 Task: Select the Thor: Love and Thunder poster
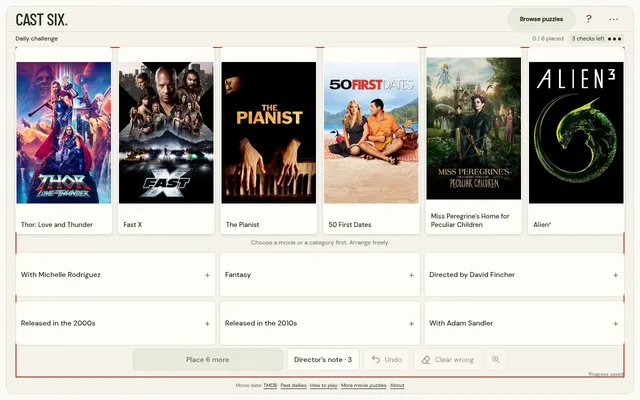coord(64,133)
